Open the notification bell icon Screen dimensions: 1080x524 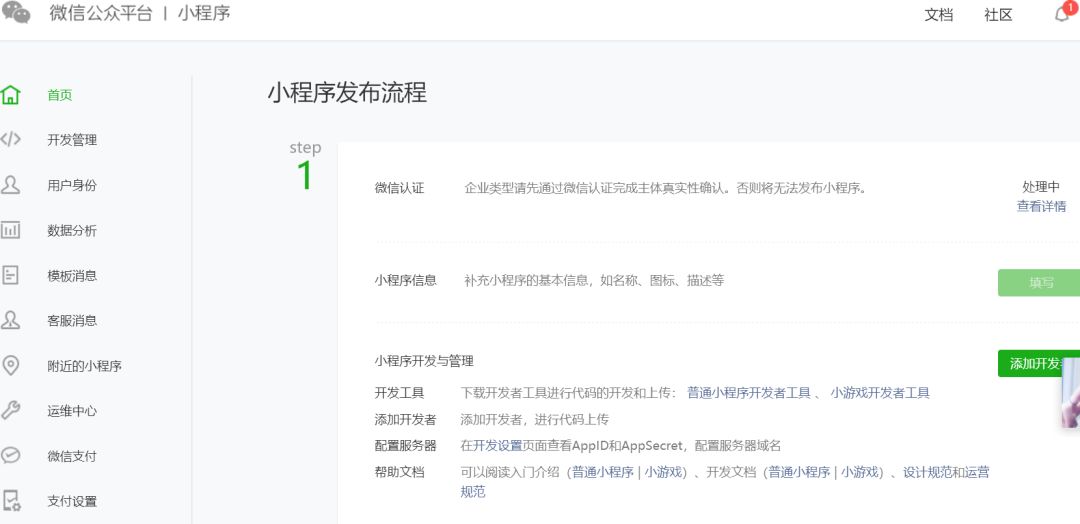tap(1062, 14)
